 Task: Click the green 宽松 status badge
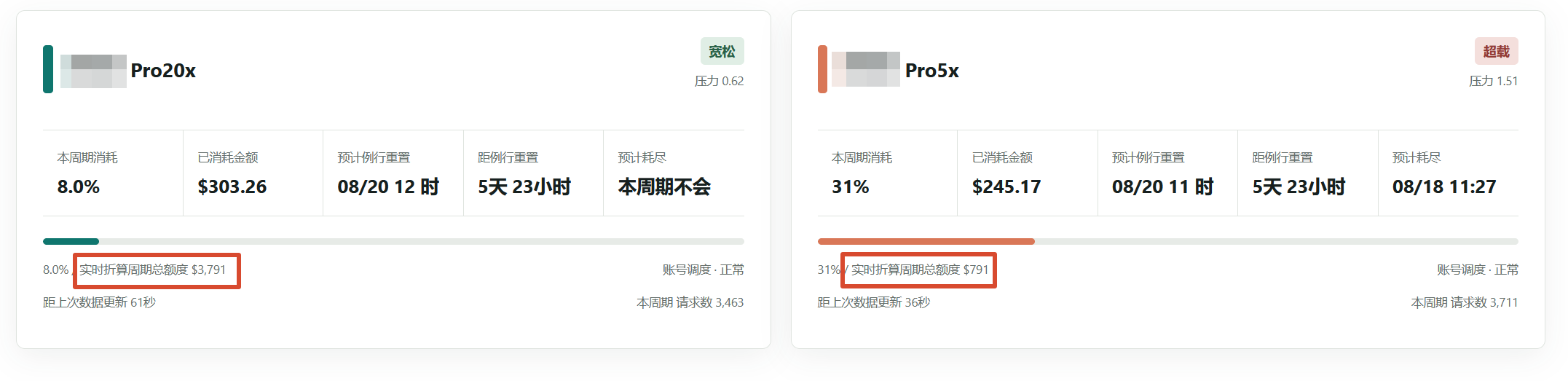tap(722, 51)
